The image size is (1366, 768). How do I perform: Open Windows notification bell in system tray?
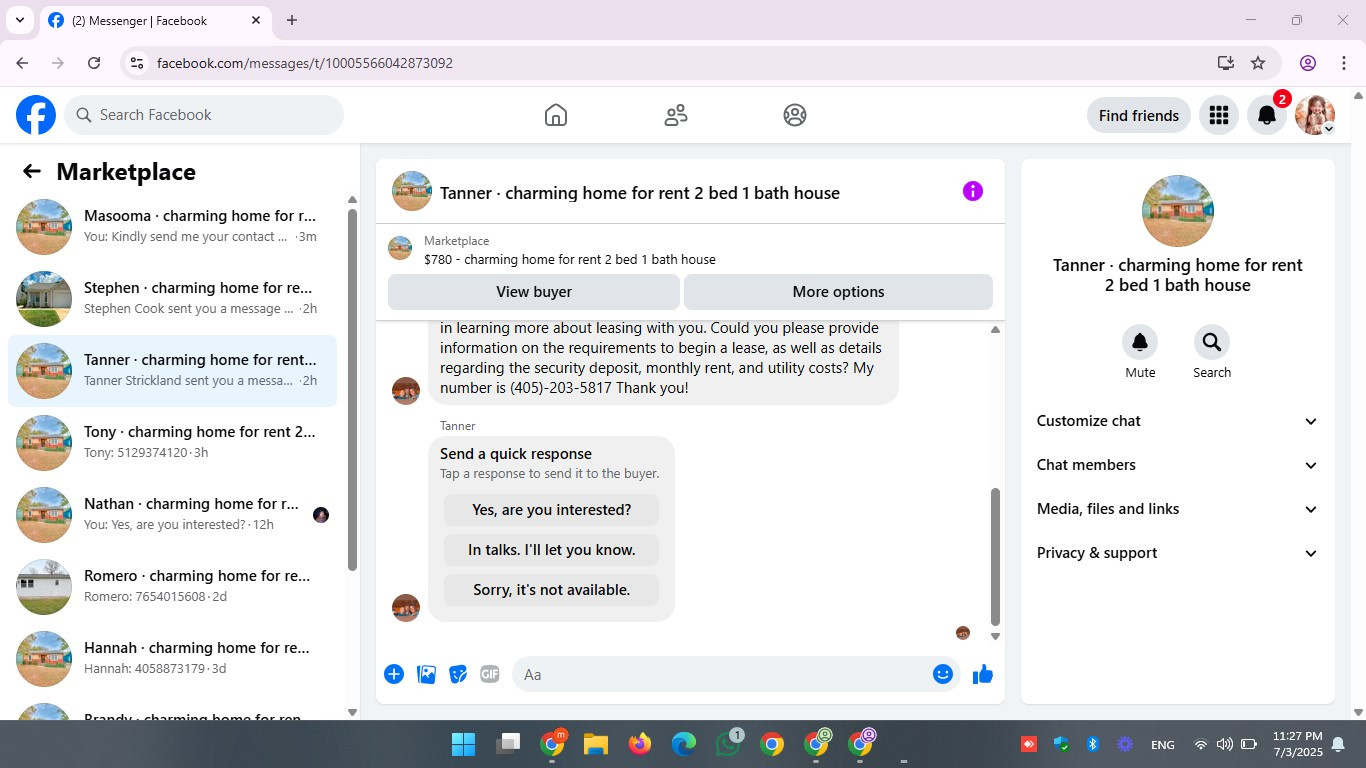click(1339, 744)
